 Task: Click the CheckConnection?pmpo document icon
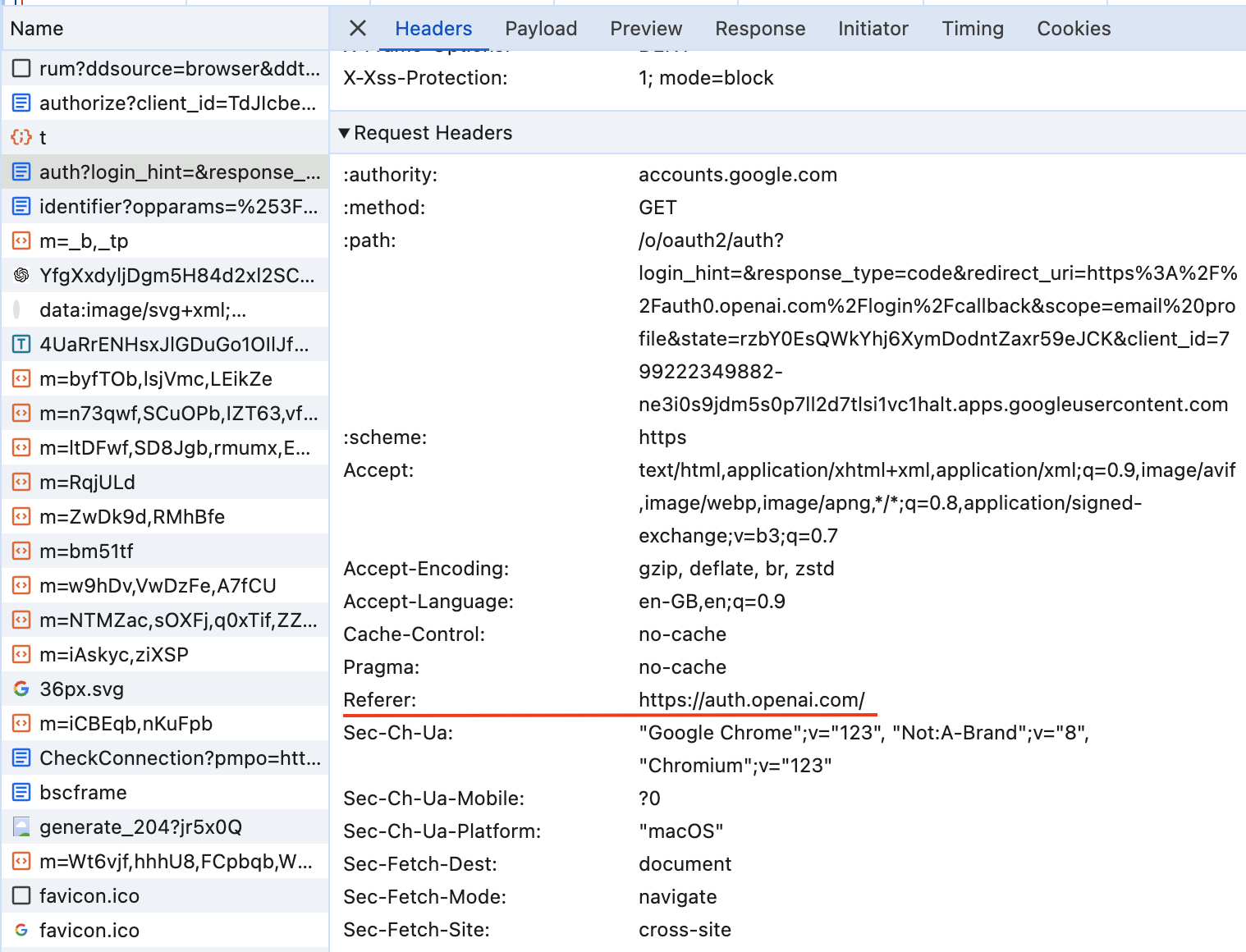21,758
